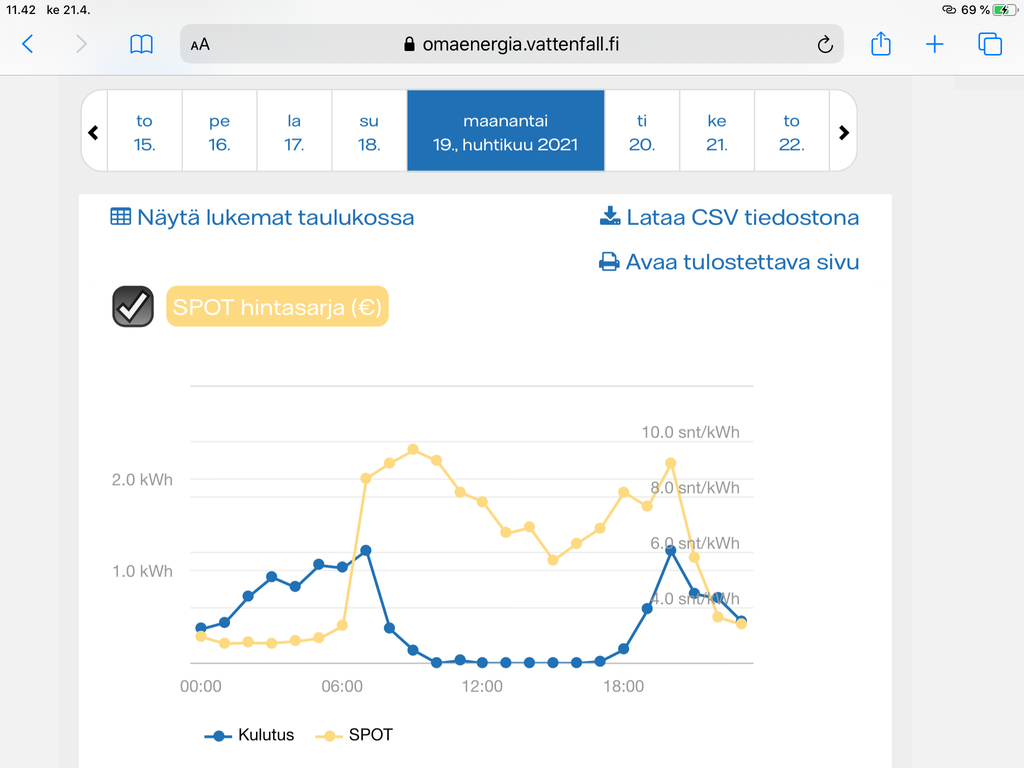1024x768 pixels.
Task: Tap Safari back navigation arrow
Action: (x=27, y=44)
